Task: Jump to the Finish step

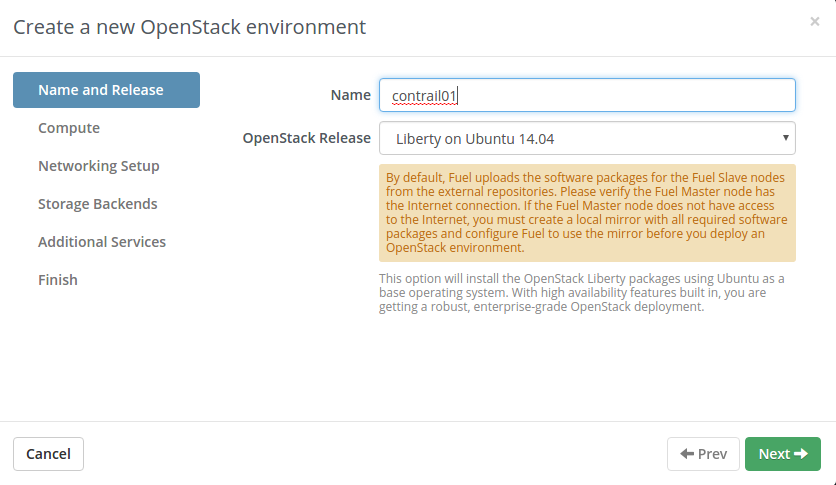Action: click(58, 280)
